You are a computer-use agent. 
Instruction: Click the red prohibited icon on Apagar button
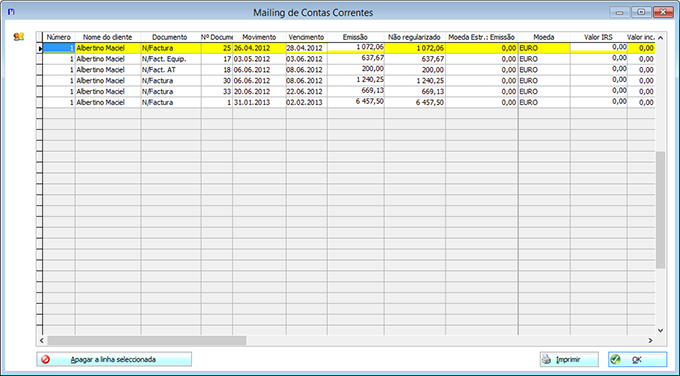(x=46, y=360)
